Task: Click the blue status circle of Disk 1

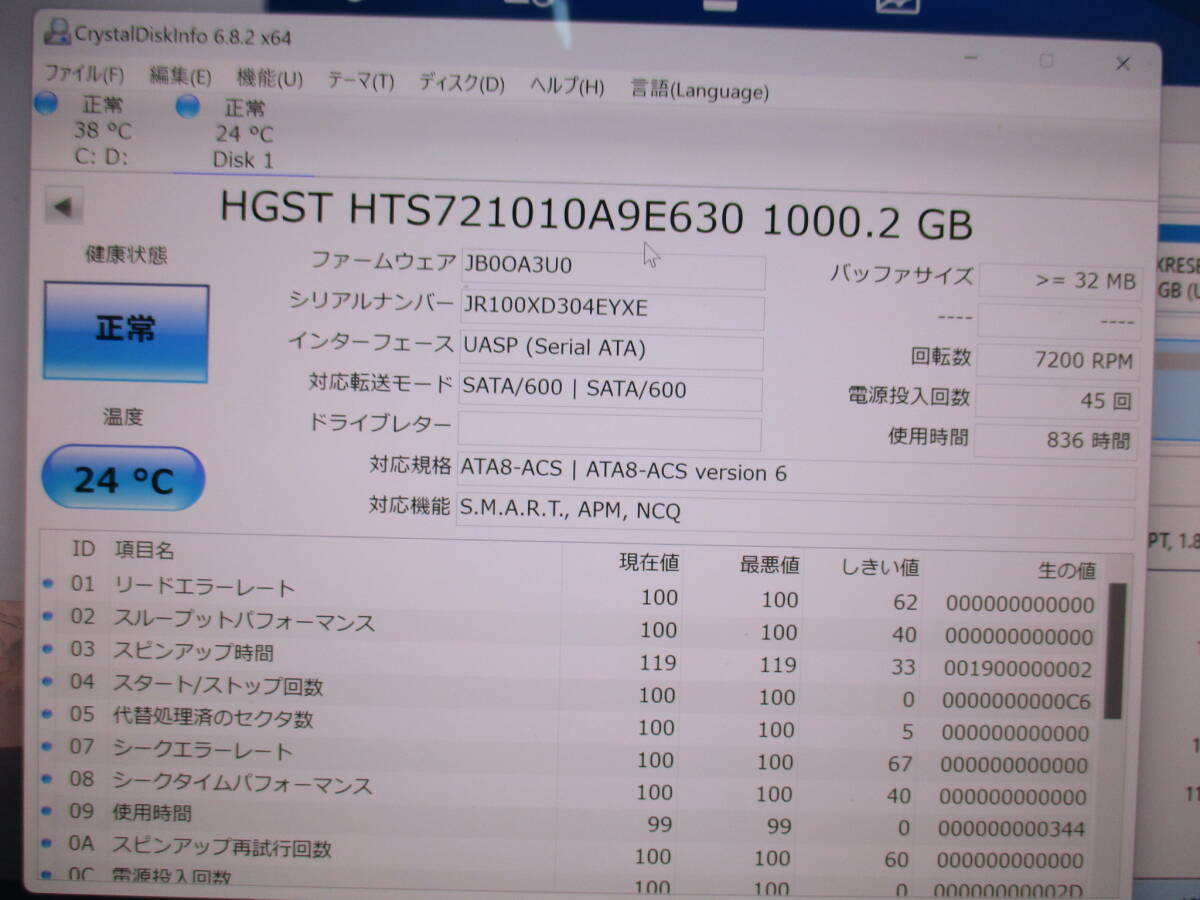Action: [x=188, y=105]
